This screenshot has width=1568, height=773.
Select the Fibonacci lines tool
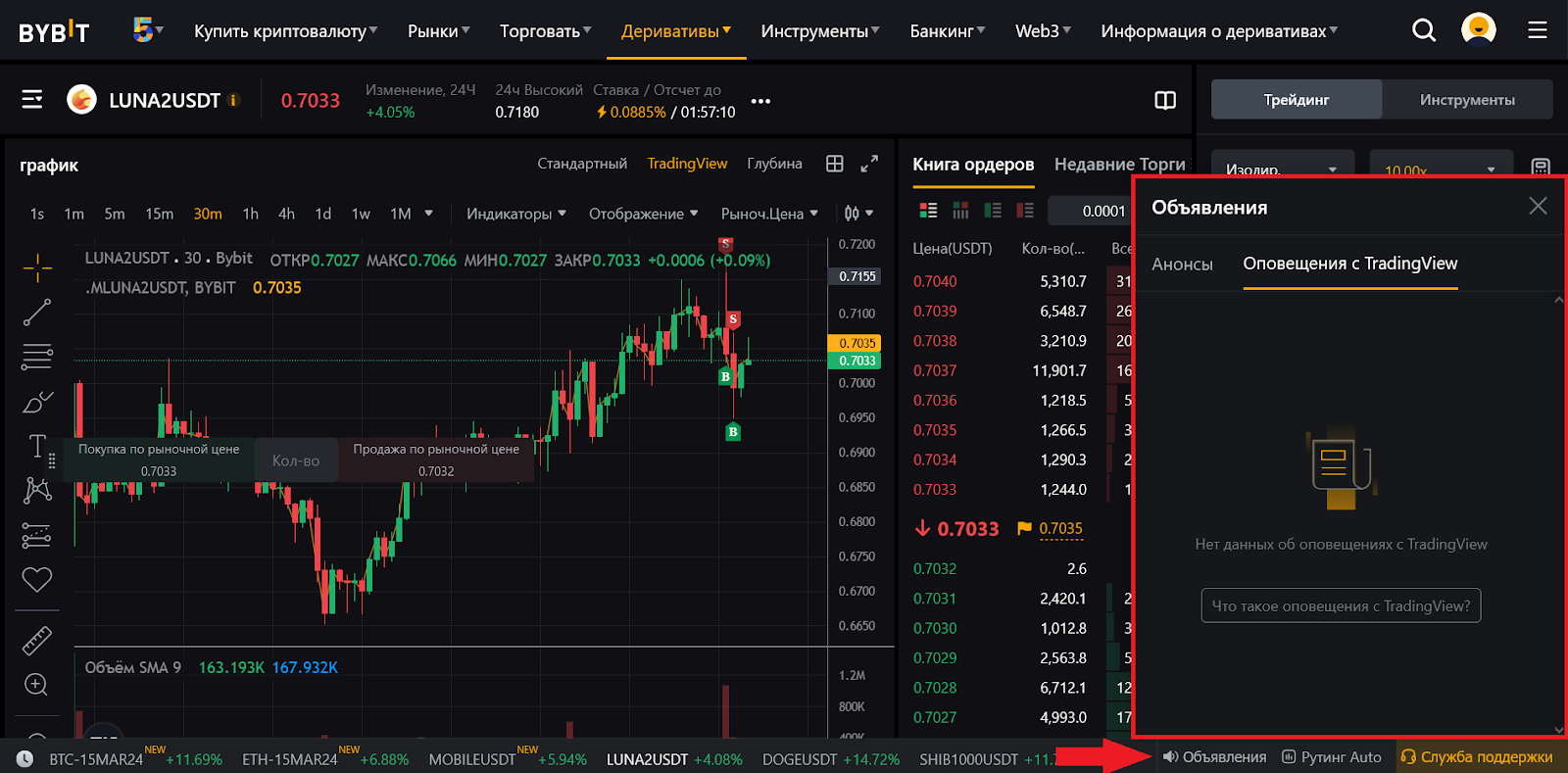(37, 357)
